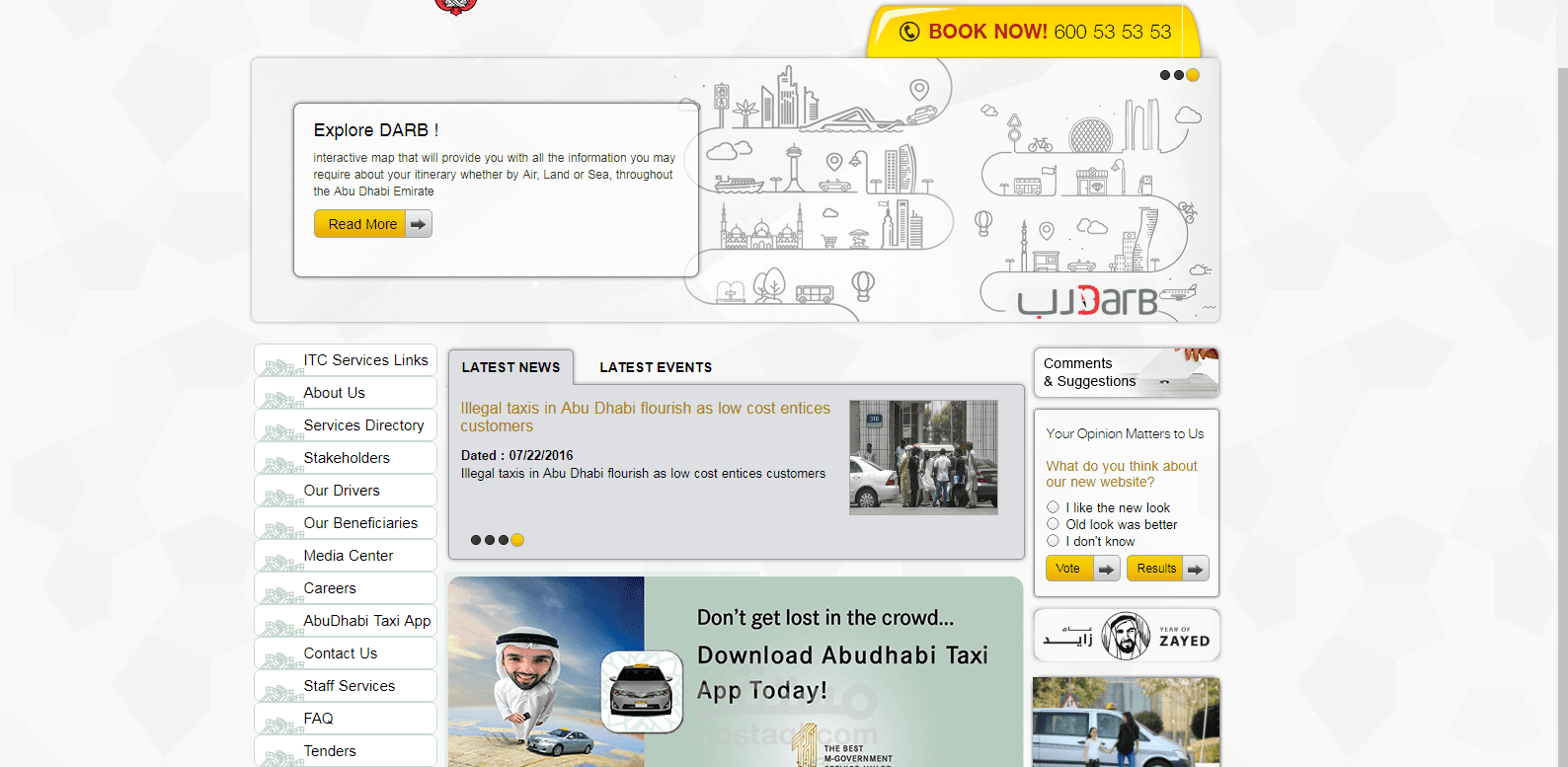
Task: Click the news photo of taxi crowd
Action: [x=923, y=457]
